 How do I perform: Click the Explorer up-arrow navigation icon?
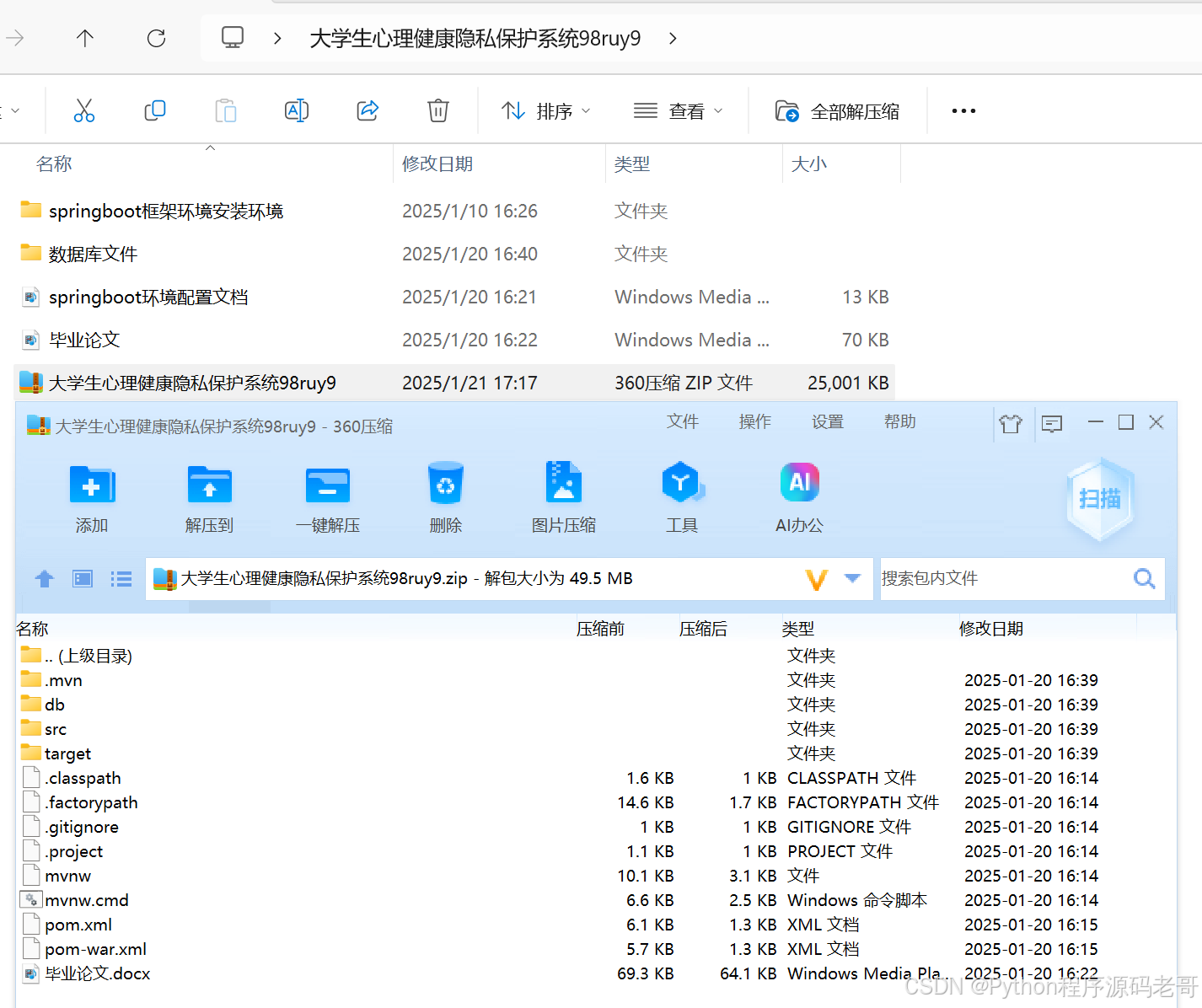click(85, 38)
